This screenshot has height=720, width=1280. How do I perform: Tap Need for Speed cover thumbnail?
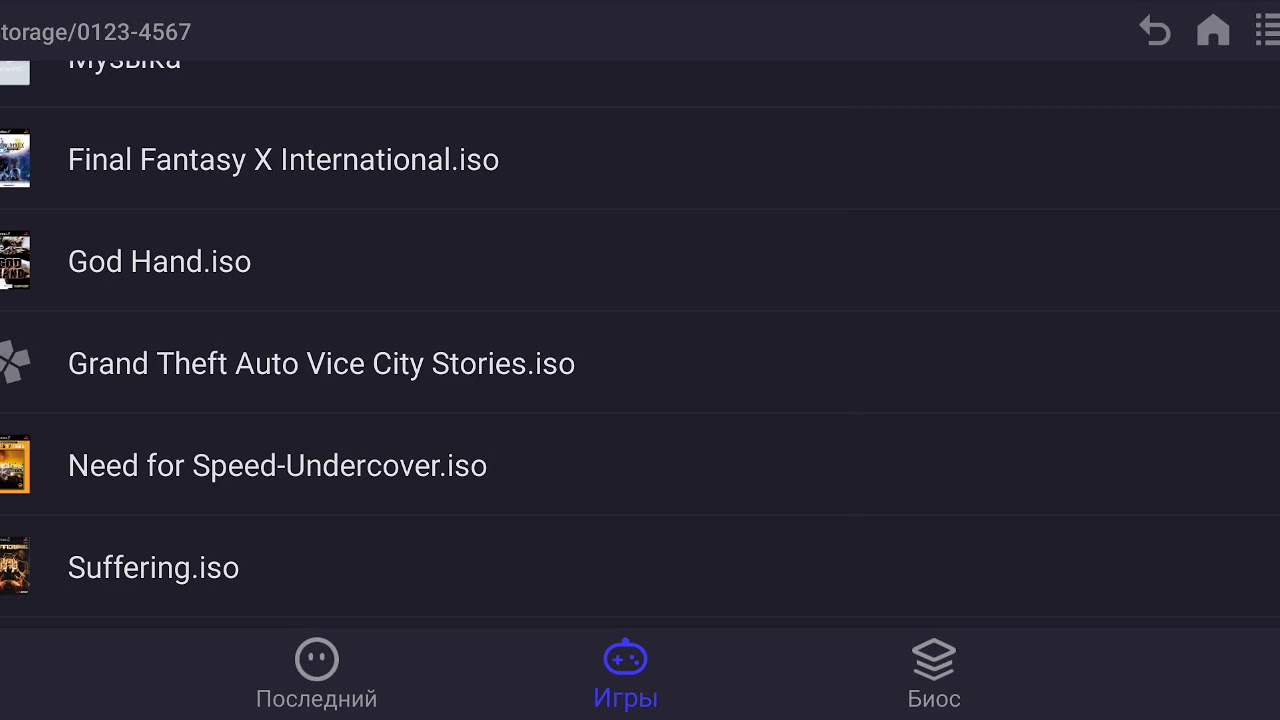click(x=14, y=465)
